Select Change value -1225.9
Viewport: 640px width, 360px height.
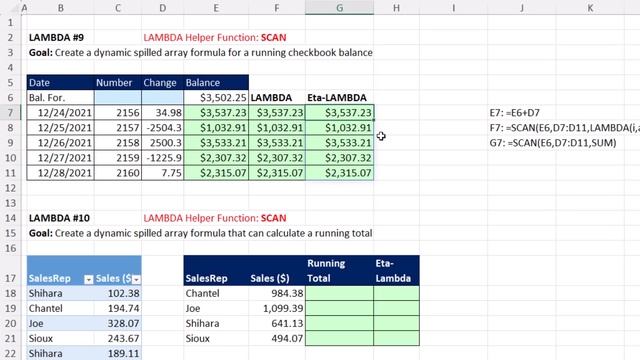[162, 158]
